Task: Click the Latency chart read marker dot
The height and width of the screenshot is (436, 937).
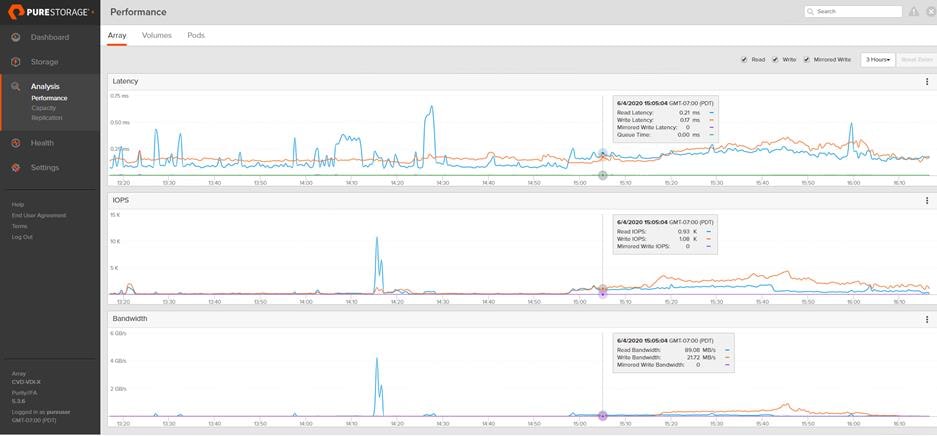Action: [602, 153]
